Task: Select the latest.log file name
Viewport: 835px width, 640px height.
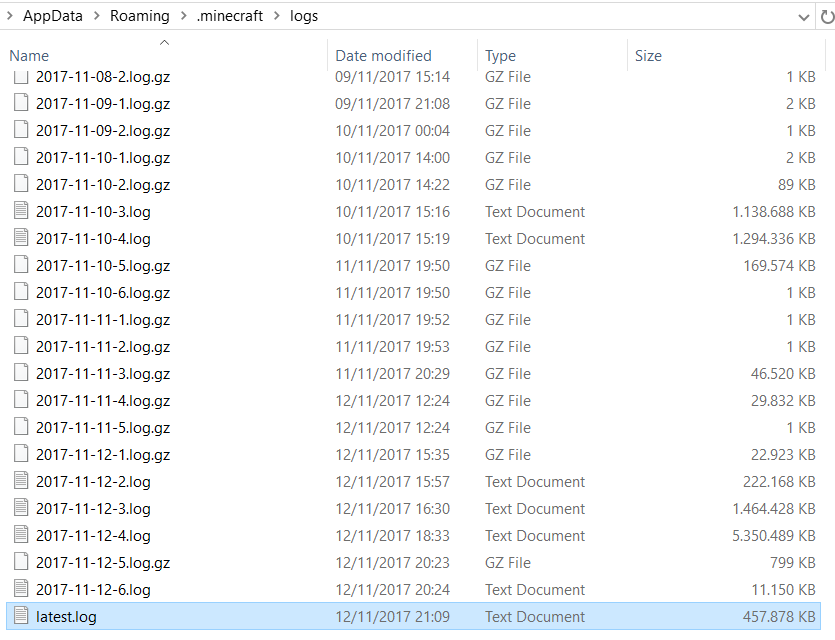Action: (x=66, y=617)
